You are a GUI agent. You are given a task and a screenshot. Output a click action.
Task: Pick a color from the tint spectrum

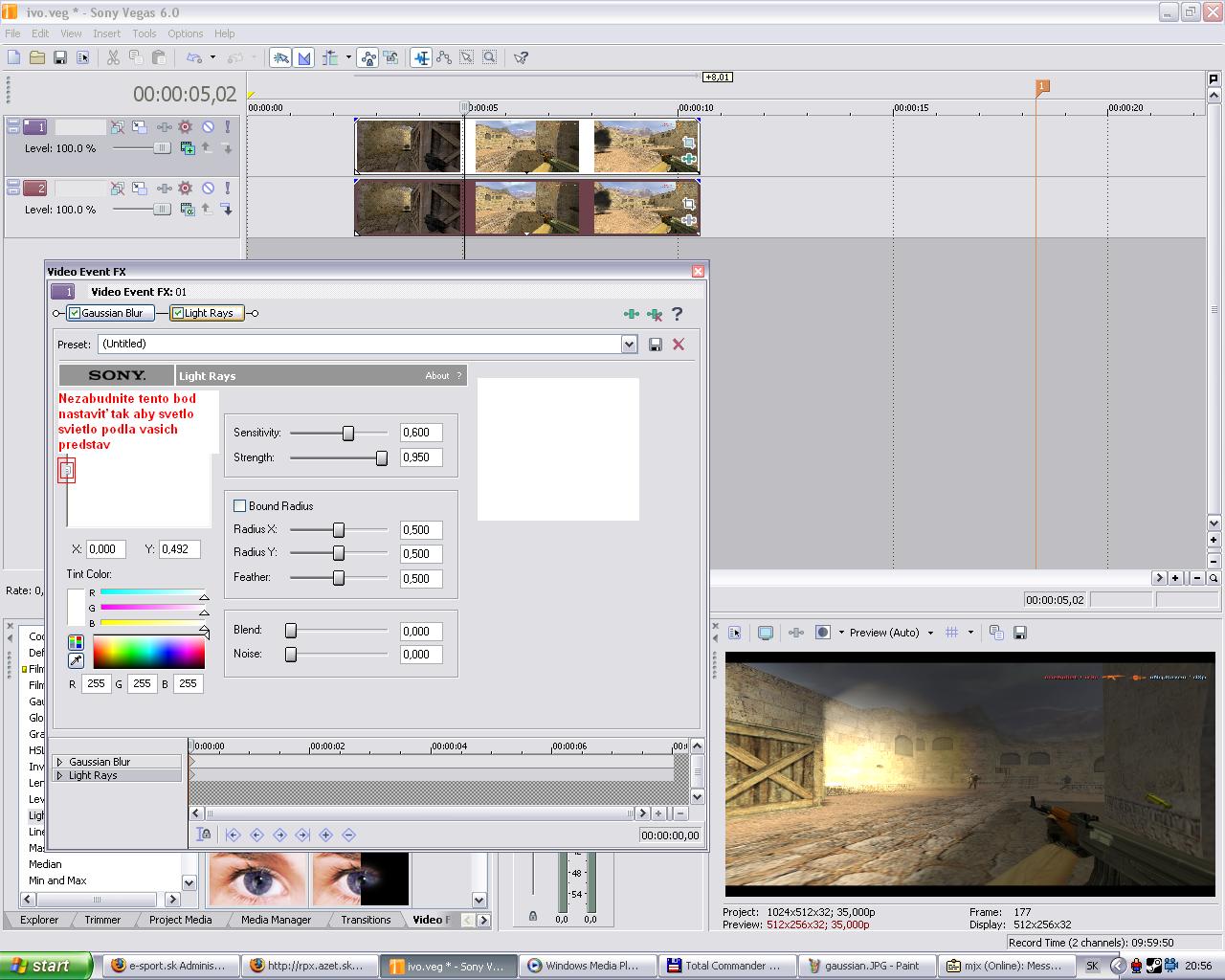[x=148, y=652]
